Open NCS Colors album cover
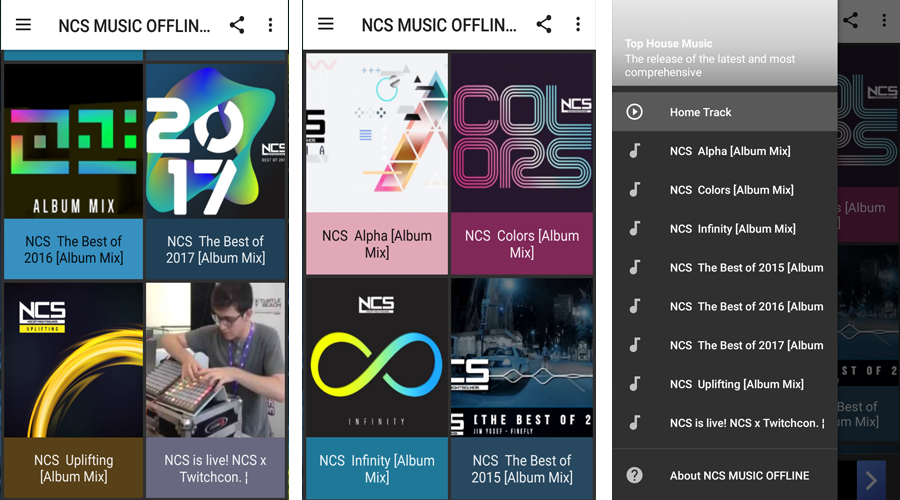Viewport: 900px width, 500px height. pyautogui.click(x=522, y=133)
